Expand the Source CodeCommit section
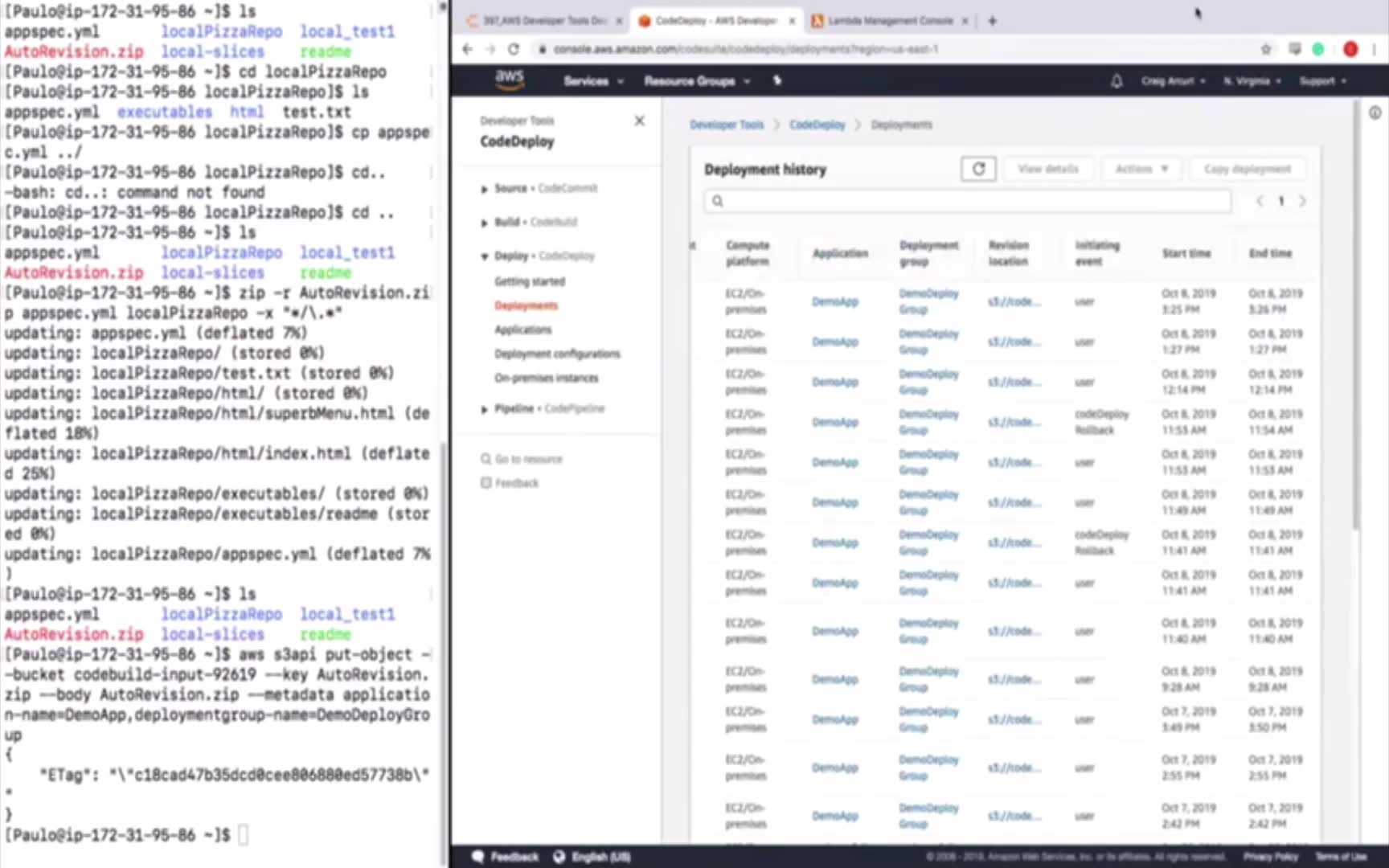 pos(485,189)
